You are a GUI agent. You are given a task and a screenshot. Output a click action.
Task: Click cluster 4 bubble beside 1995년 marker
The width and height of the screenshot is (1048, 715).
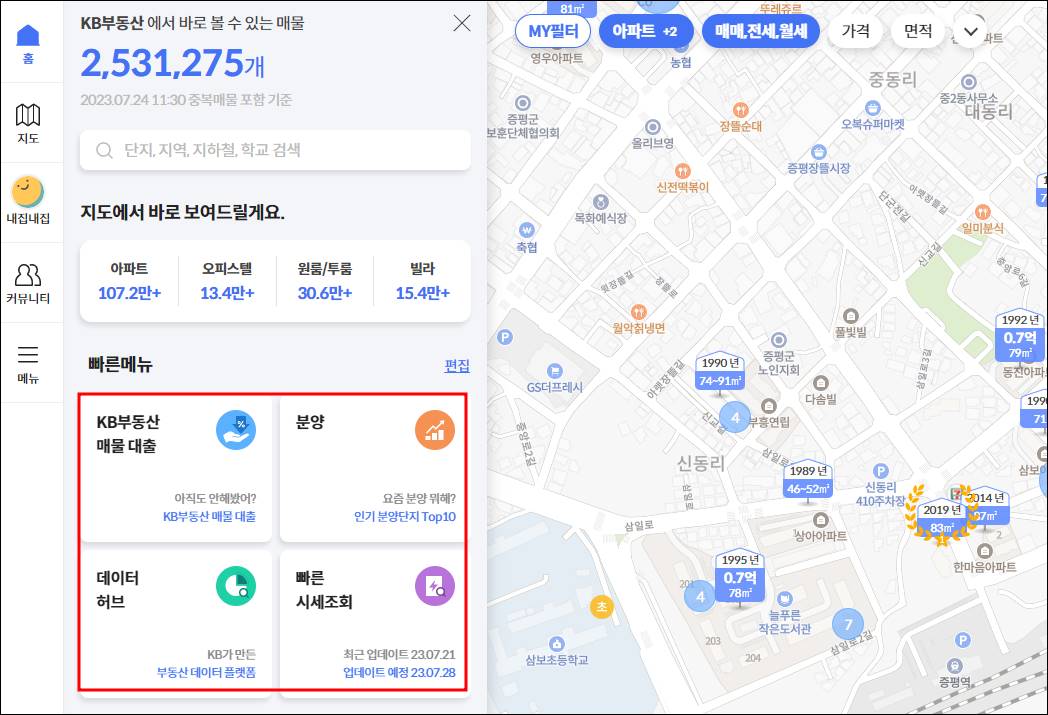pyautogui.click(x=700, y=596)
